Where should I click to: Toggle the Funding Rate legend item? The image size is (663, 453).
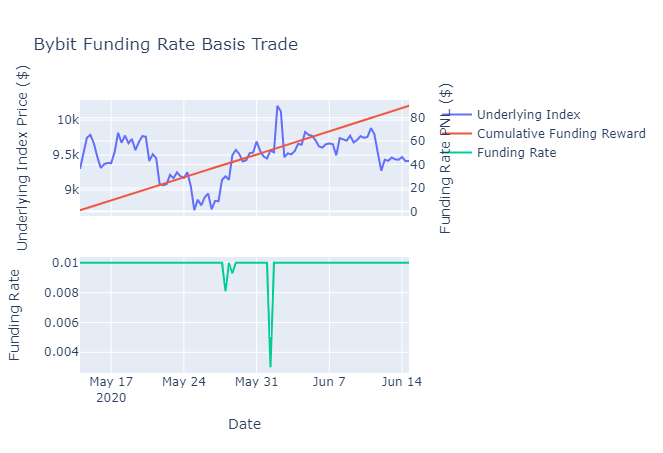pos(517,153)
